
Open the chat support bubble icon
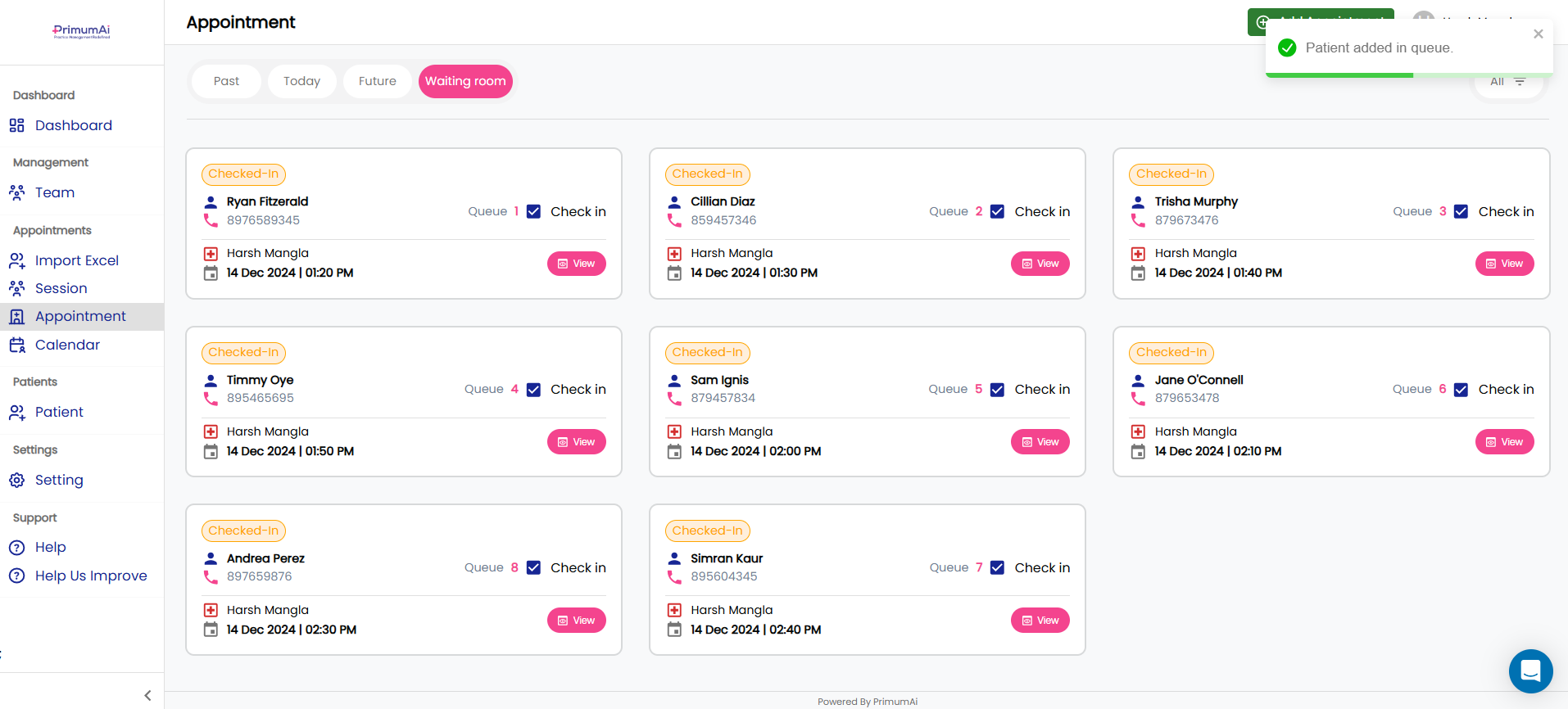click(x=1530, y=671)
